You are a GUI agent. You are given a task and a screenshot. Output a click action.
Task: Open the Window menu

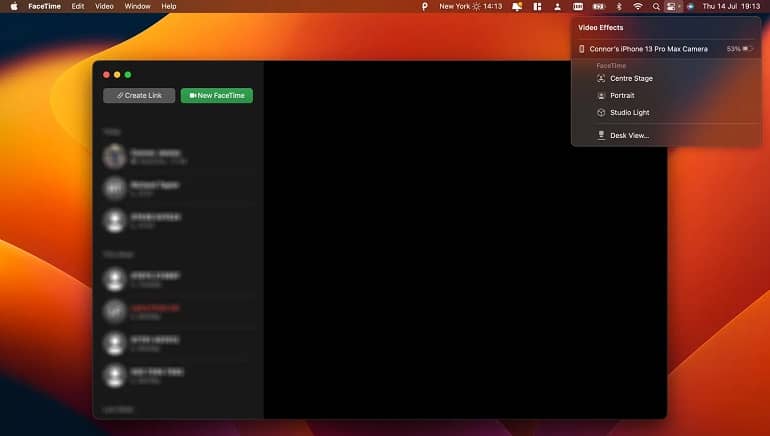pyautogui.click(x=138, y=6)
